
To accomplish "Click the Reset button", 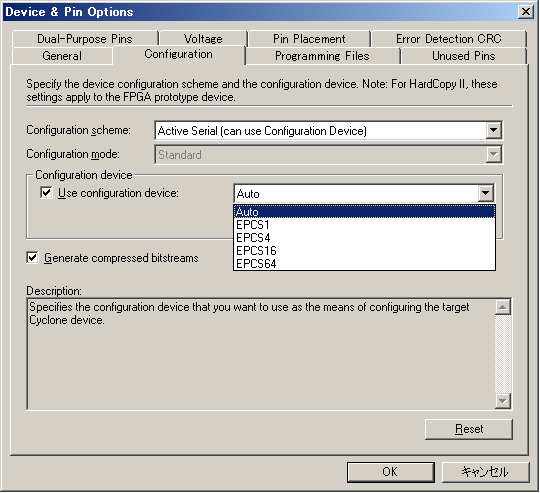I will tap(469, 429).
